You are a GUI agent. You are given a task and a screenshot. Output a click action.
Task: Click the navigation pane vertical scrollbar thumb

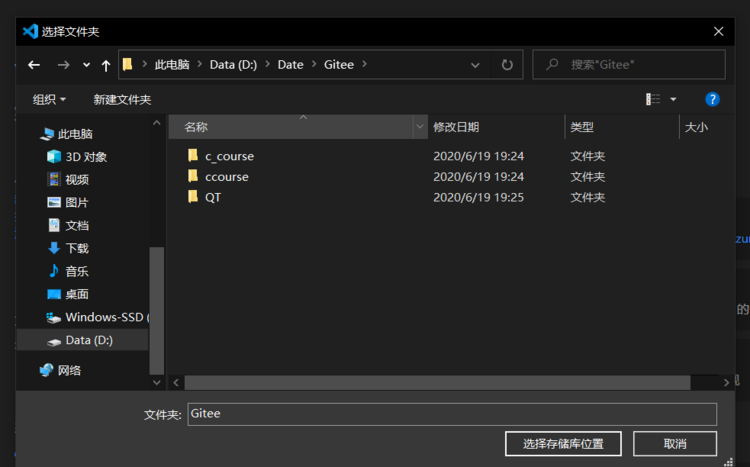[x=156, y=311]
